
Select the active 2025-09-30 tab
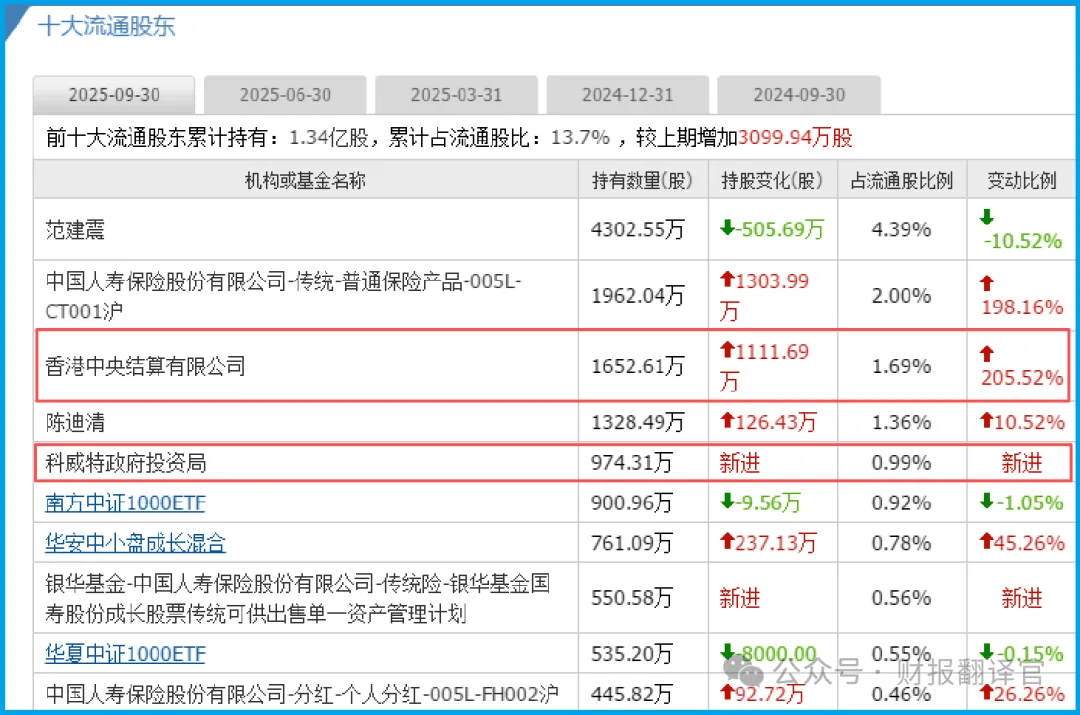[x=114, y=96]
